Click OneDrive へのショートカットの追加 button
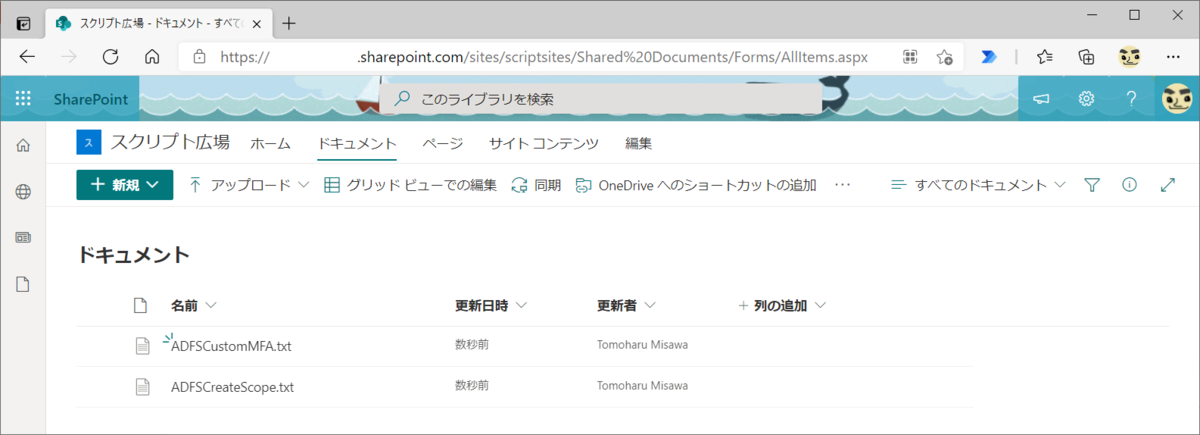This screenshot has width=1200, height=435. click(695, 185)
